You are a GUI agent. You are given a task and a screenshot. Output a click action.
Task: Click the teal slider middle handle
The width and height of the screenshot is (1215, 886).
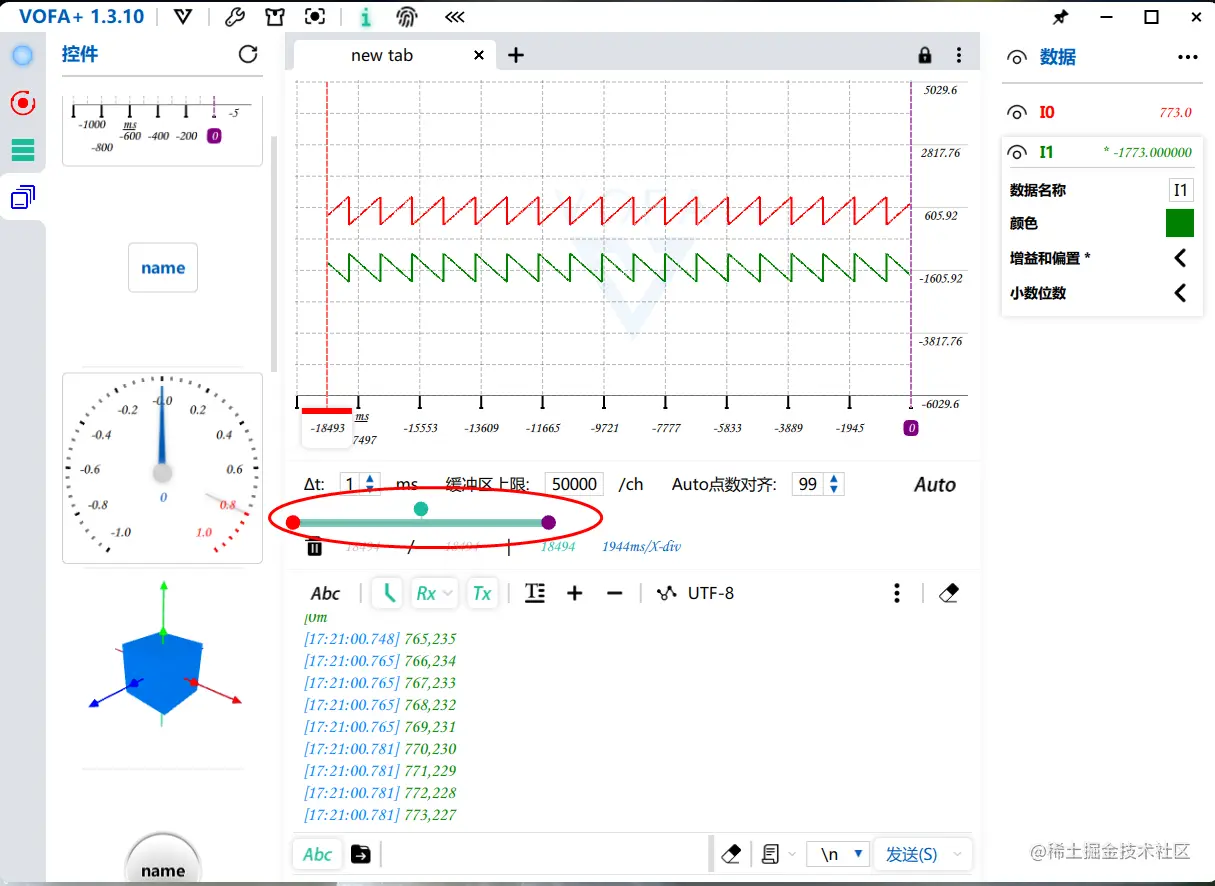pos(421,509)
